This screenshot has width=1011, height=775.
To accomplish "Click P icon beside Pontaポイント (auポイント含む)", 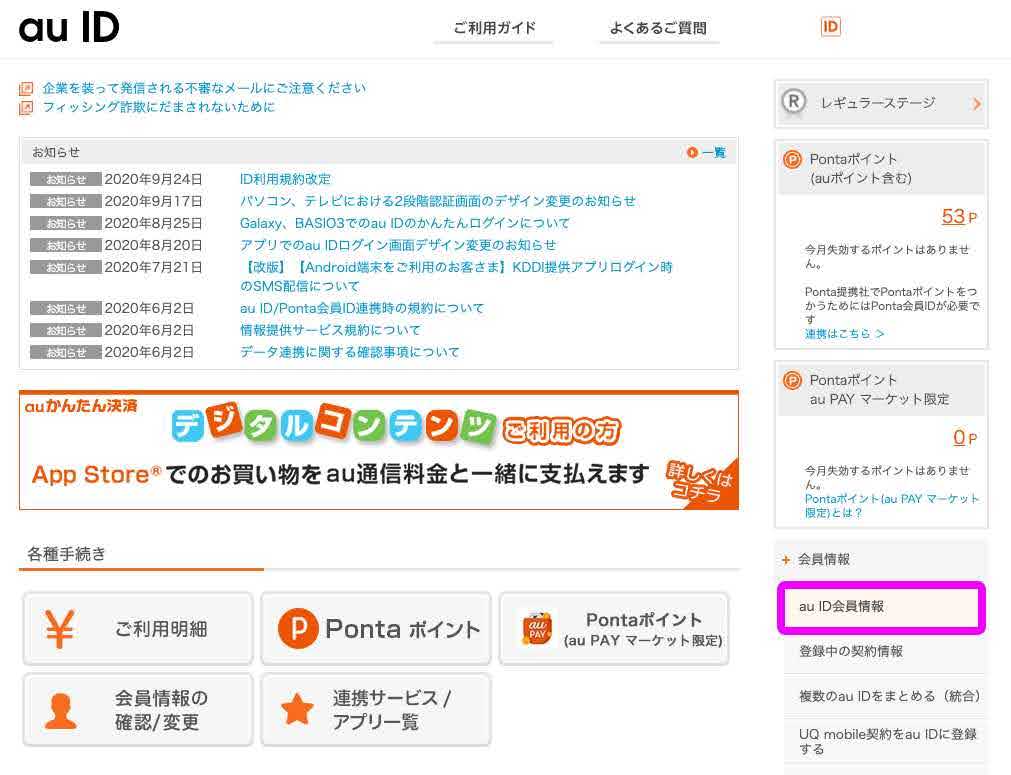I will (792, 159).
